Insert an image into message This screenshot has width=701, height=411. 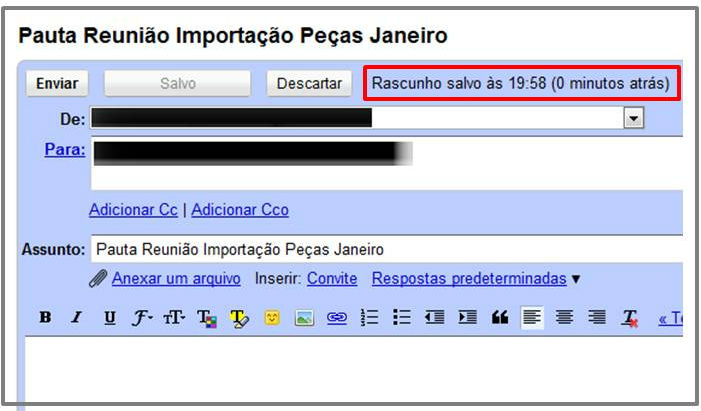coord(304,318)
